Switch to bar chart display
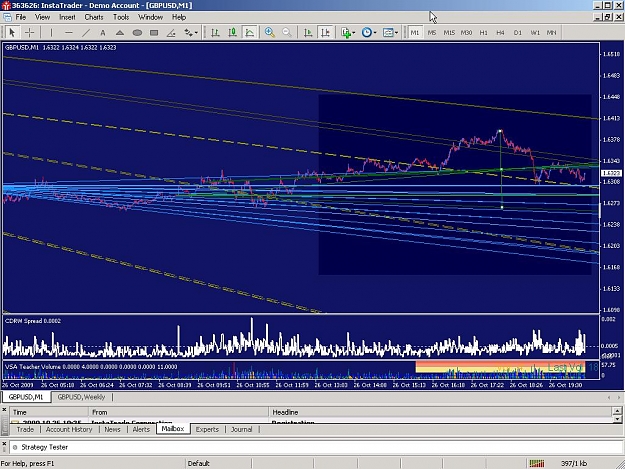The image size is (625, 469). point(215,33)
